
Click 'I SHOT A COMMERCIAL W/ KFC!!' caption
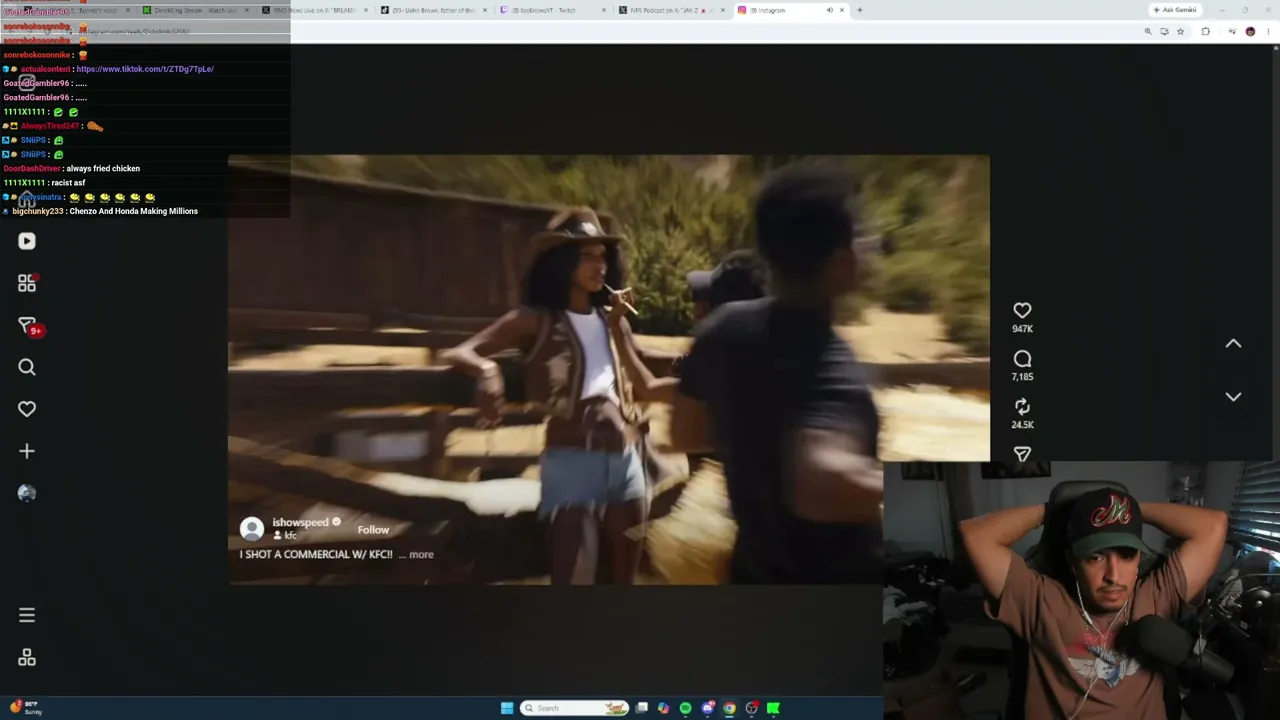click(x=316, y=555)
